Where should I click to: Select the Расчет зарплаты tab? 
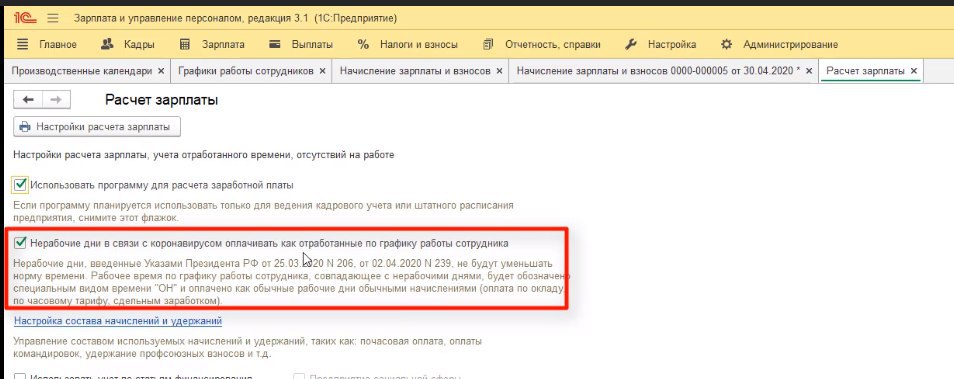(x=865, y=71)
